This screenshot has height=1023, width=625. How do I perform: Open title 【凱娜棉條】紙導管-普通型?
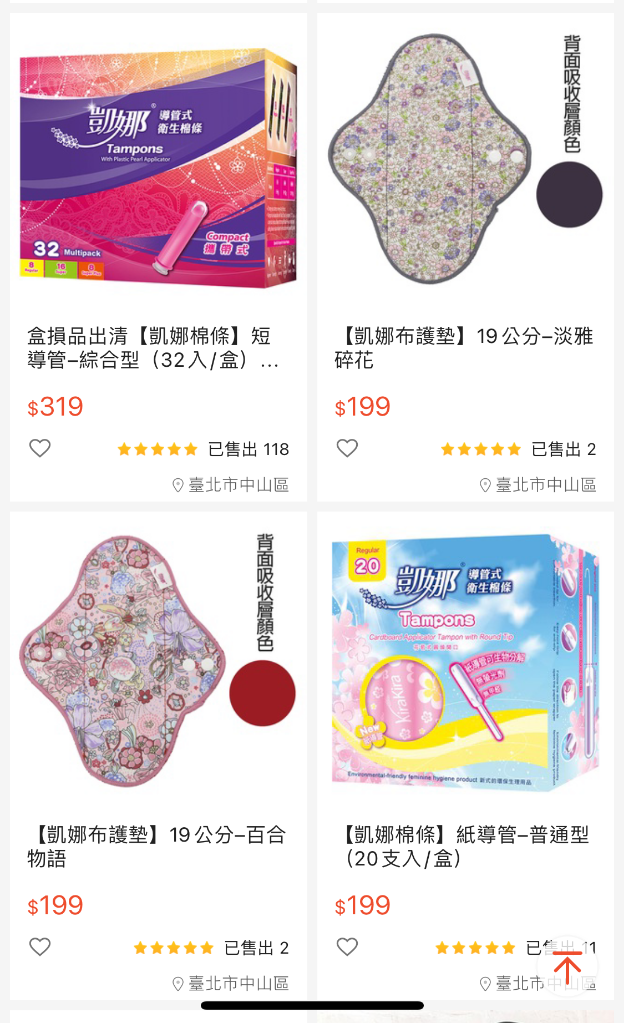click(464, 846)
